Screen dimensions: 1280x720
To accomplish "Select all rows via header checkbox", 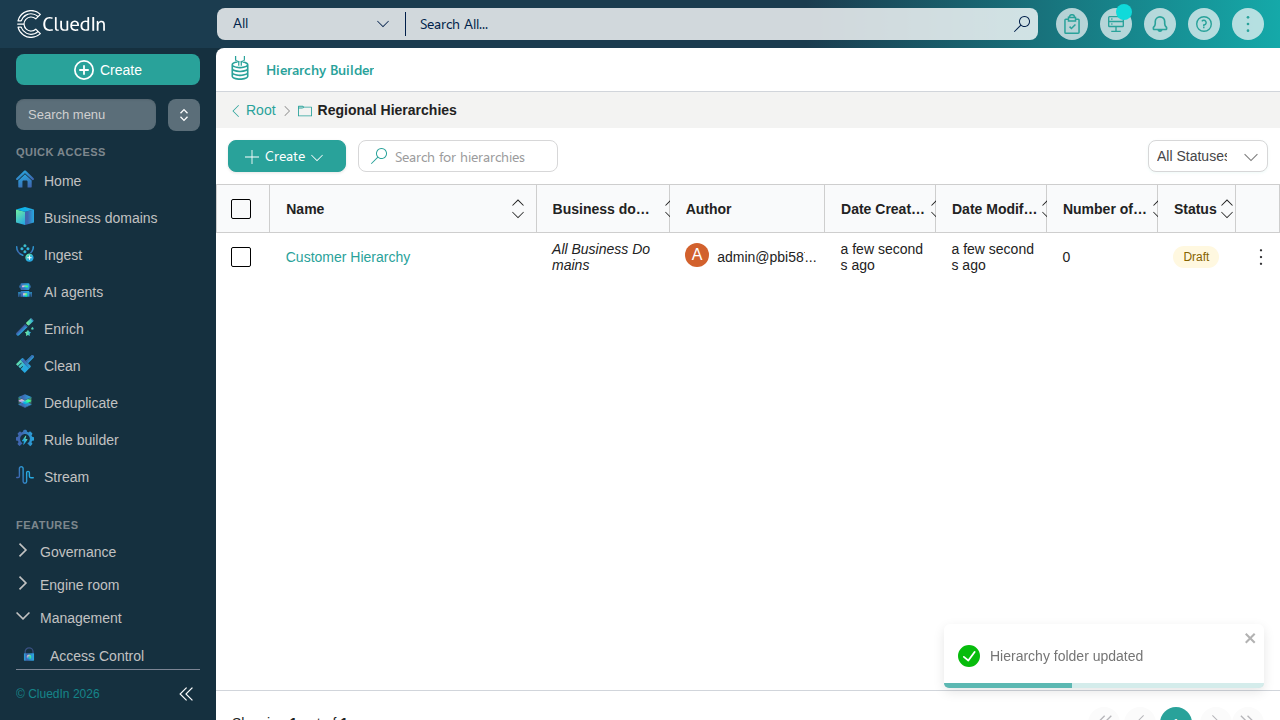I will pyautogui.click(x=241, y=209).
